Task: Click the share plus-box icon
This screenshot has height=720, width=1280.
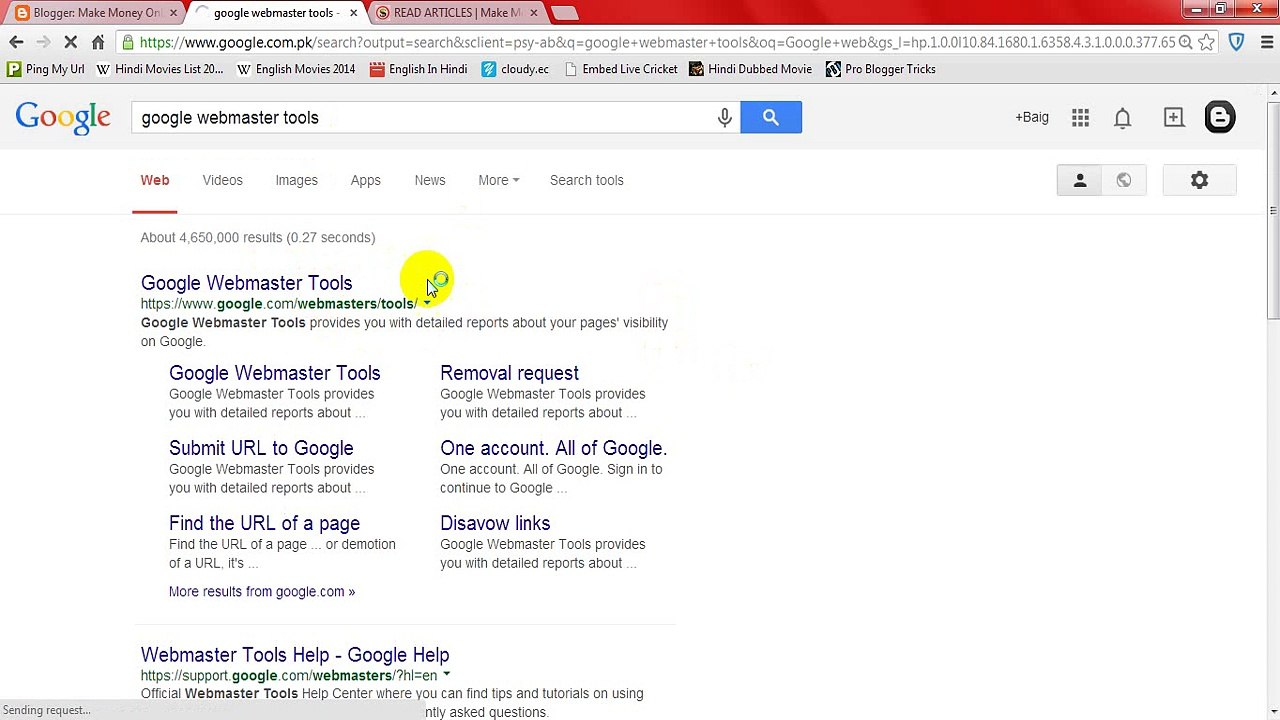Action: point(1174,118)
